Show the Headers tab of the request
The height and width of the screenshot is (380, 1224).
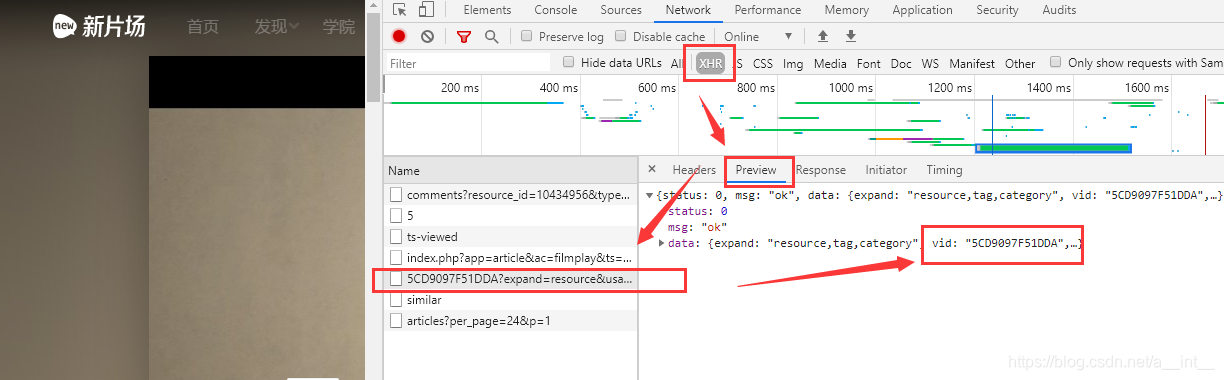tap(694, 170)
